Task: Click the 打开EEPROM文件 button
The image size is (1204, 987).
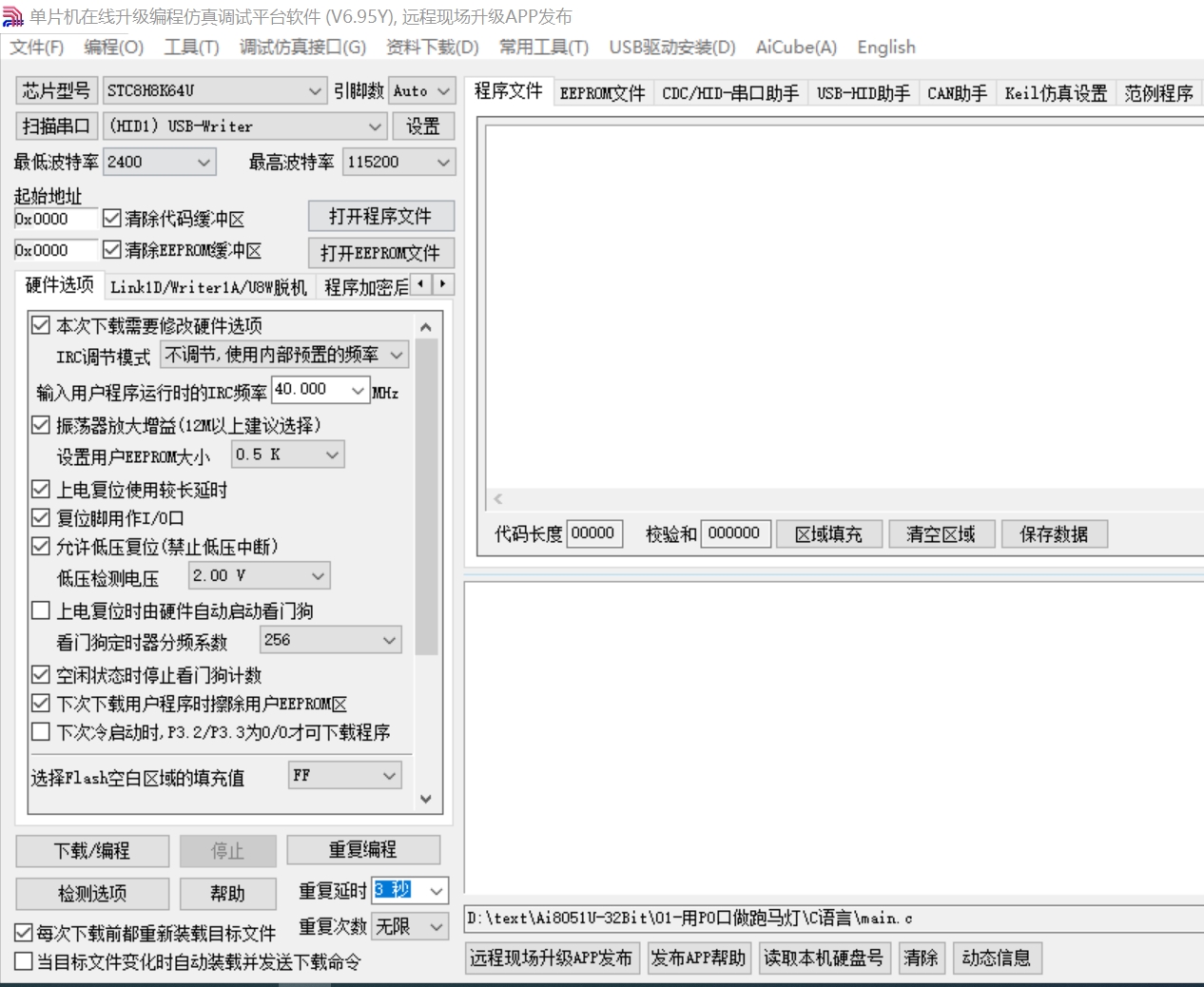Action: tap(380, 253)
